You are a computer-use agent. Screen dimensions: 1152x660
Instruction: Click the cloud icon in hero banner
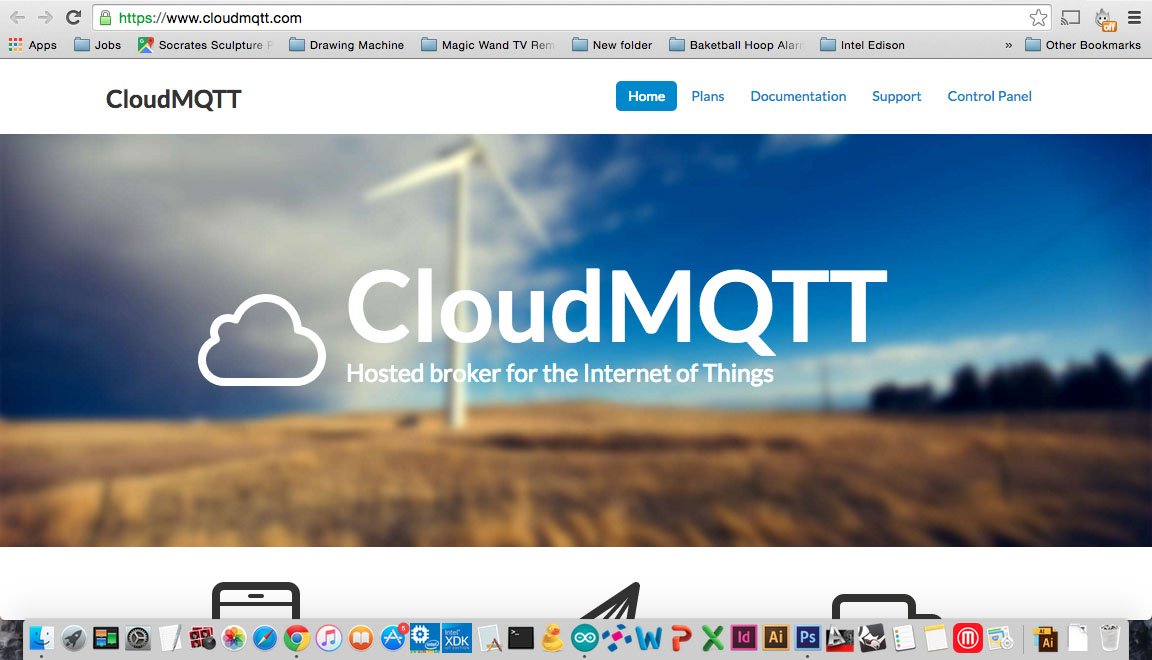point(262,340)
